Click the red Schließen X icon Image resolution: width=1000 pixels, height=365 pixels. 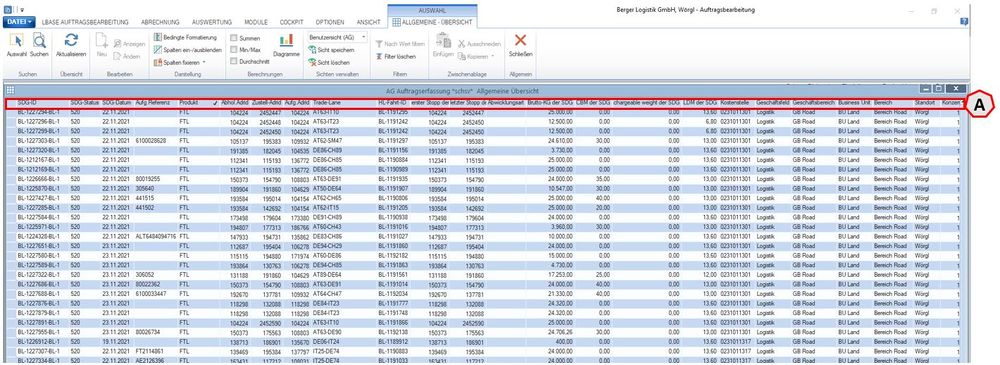pos(520,40)
